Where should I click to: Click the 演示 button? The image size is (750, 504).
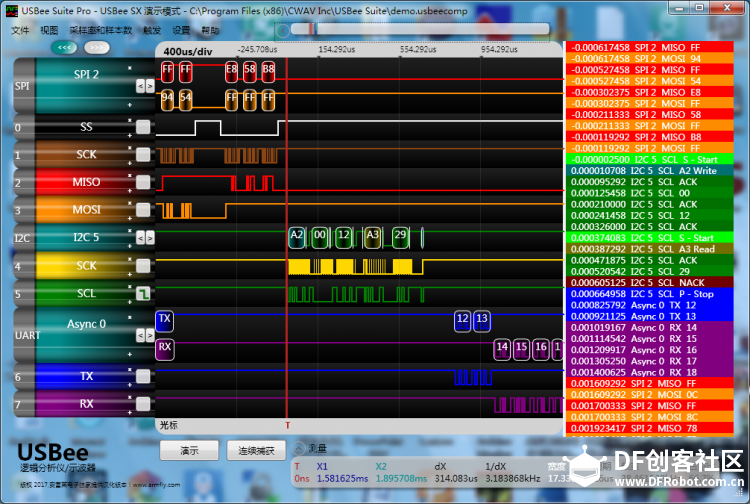pos(189,450)
